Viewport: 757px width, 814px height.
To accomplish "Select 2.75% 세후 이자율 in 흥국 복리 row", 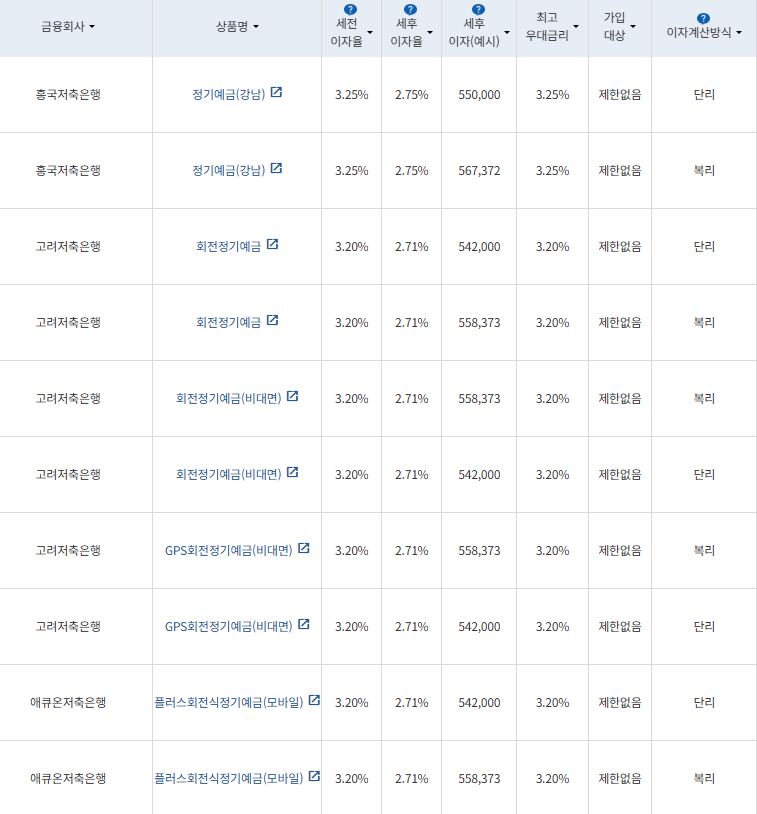I will [411, 170].
